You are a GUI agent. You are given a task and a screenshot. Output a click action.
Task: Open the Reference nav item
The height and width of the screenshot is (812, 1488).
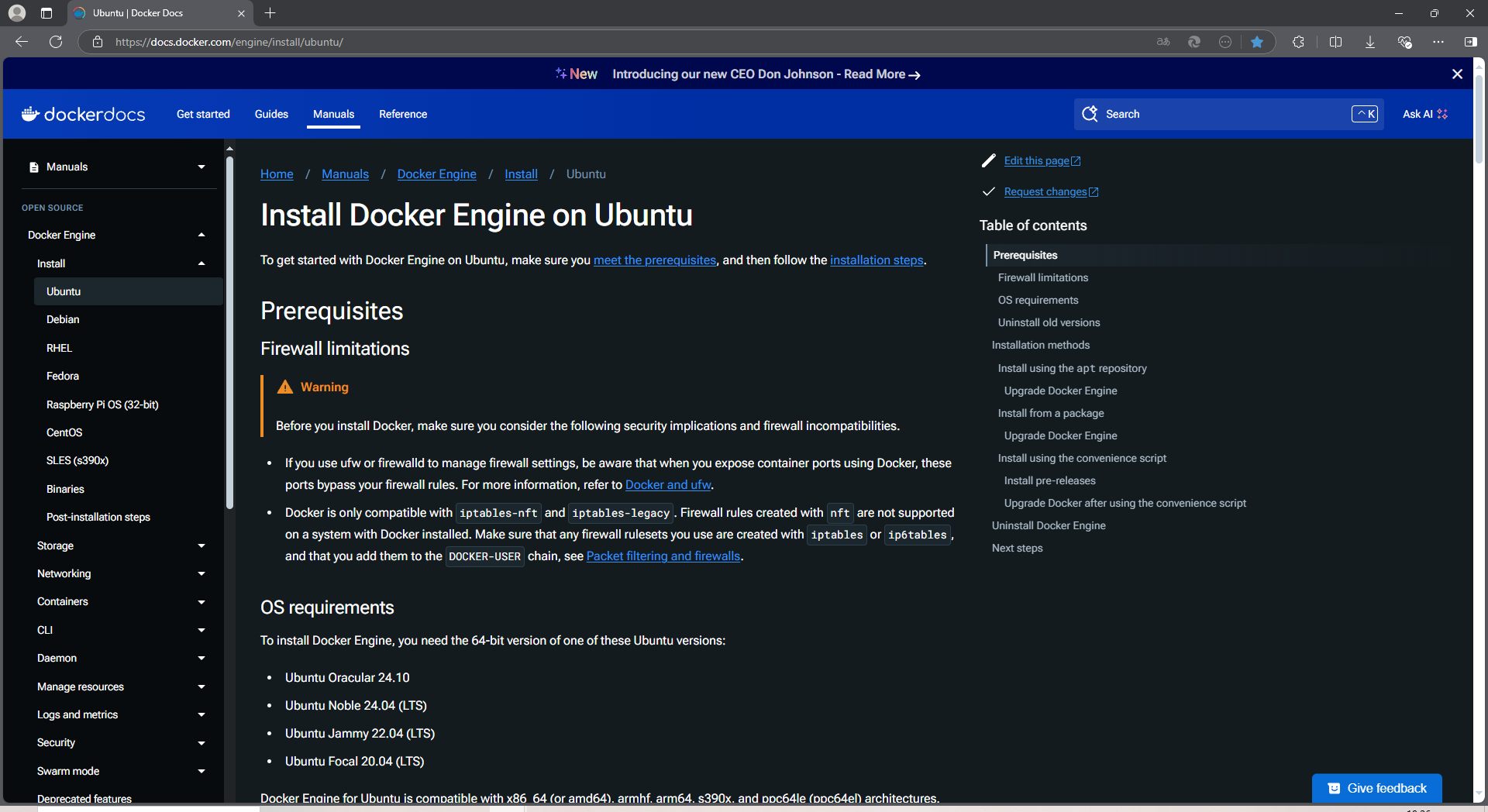403,114
